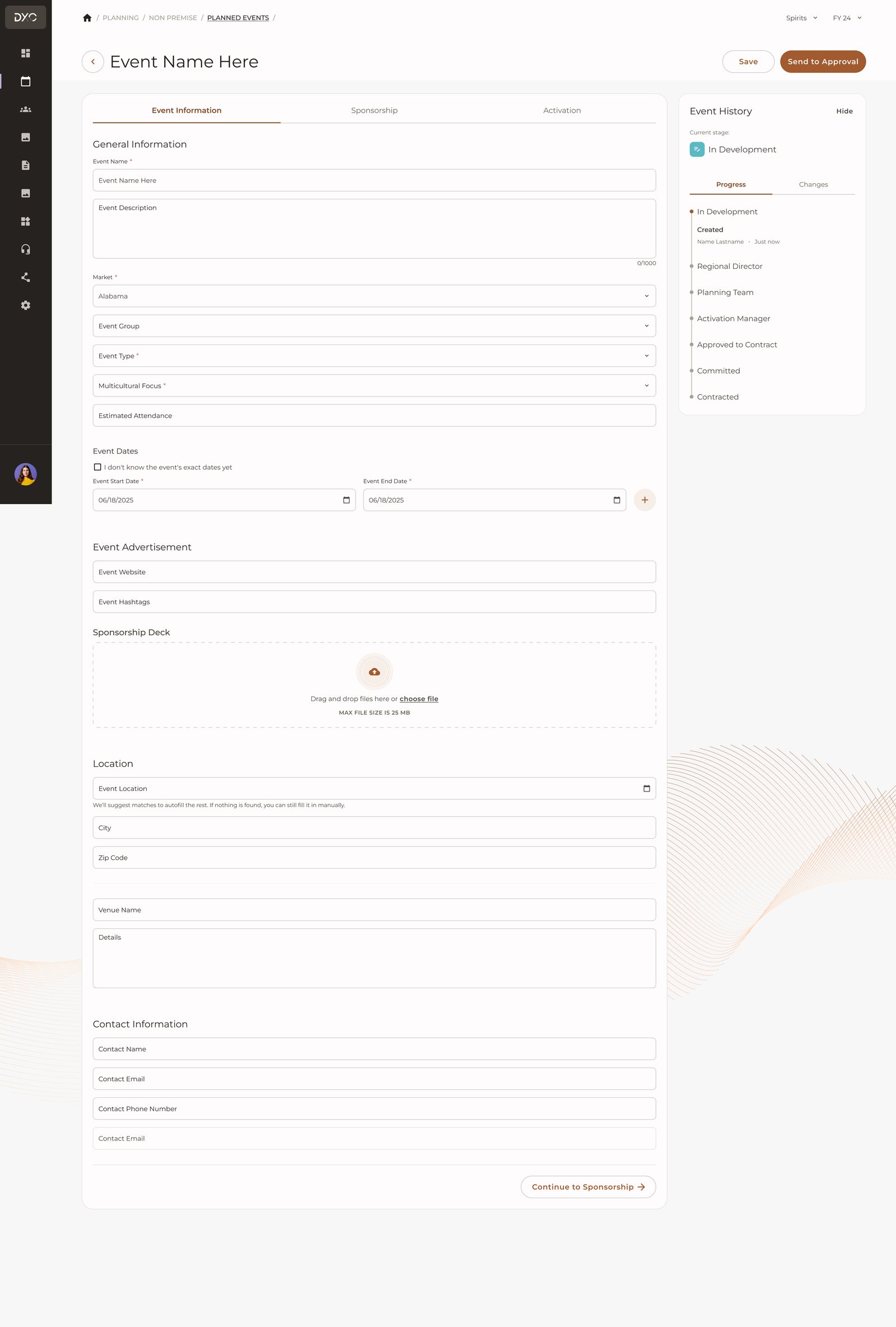
Task: Click the Event Website field
Action: 375,571
